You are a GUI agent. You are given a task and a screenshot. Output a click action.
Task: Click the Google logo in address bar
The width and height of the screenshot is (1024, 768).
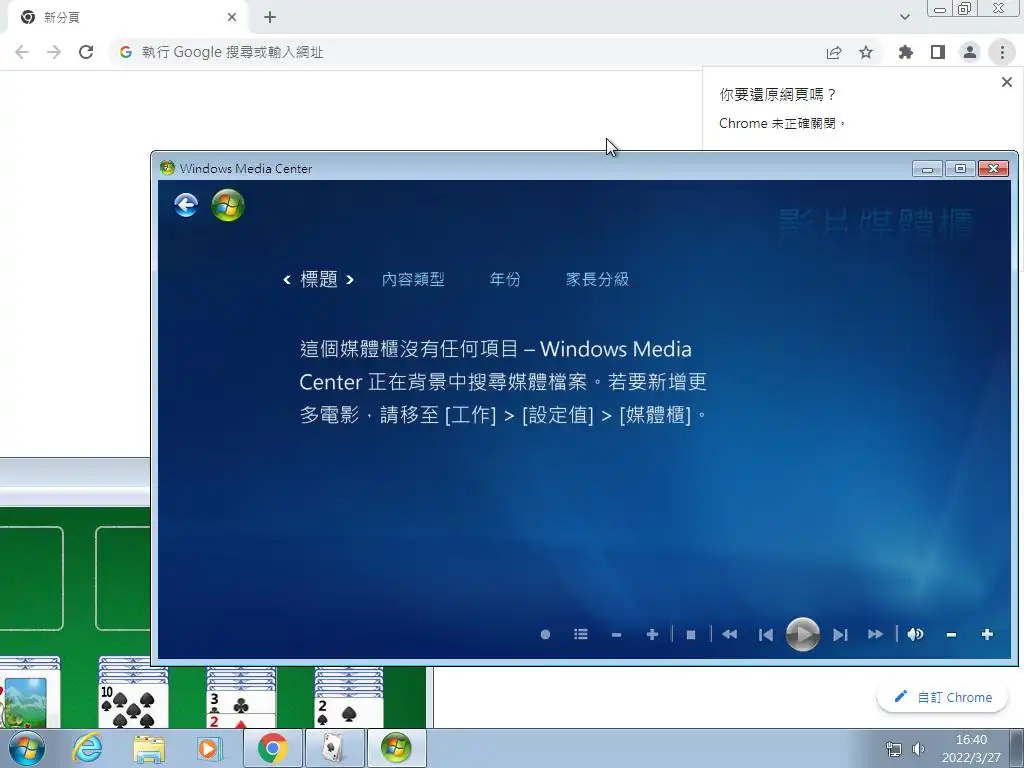tap(125, 52)
